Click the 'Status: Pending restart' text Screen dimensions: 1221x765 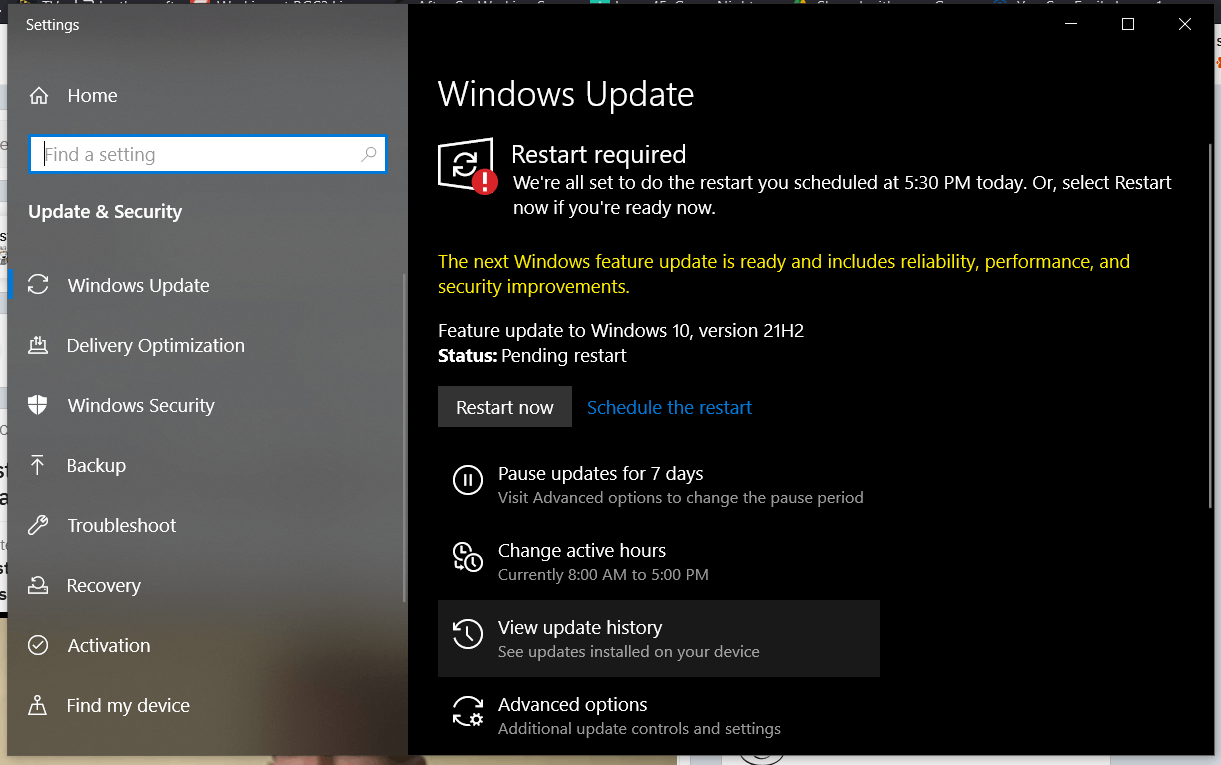click(532, 355)
